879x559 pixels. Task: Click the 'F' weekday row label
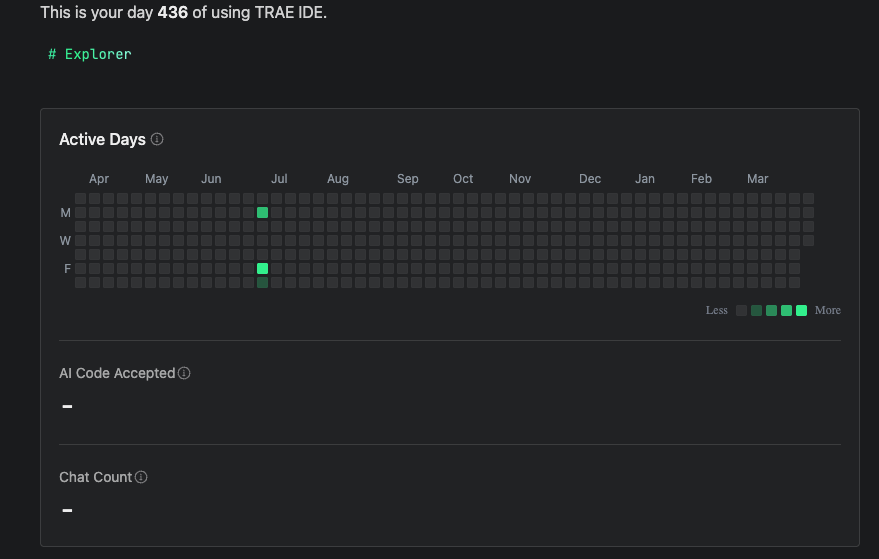pyautogui.click(x=67, y=269)
